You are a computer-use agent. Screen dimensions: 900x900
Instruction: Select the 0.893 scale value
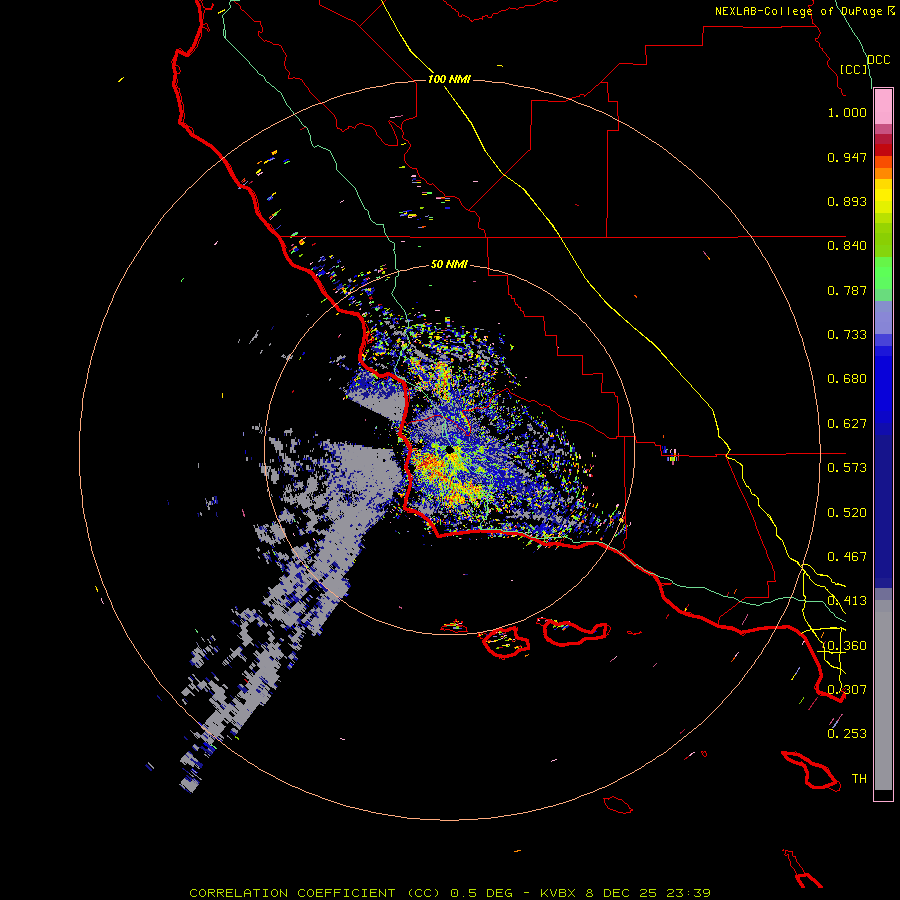point(847,201)
